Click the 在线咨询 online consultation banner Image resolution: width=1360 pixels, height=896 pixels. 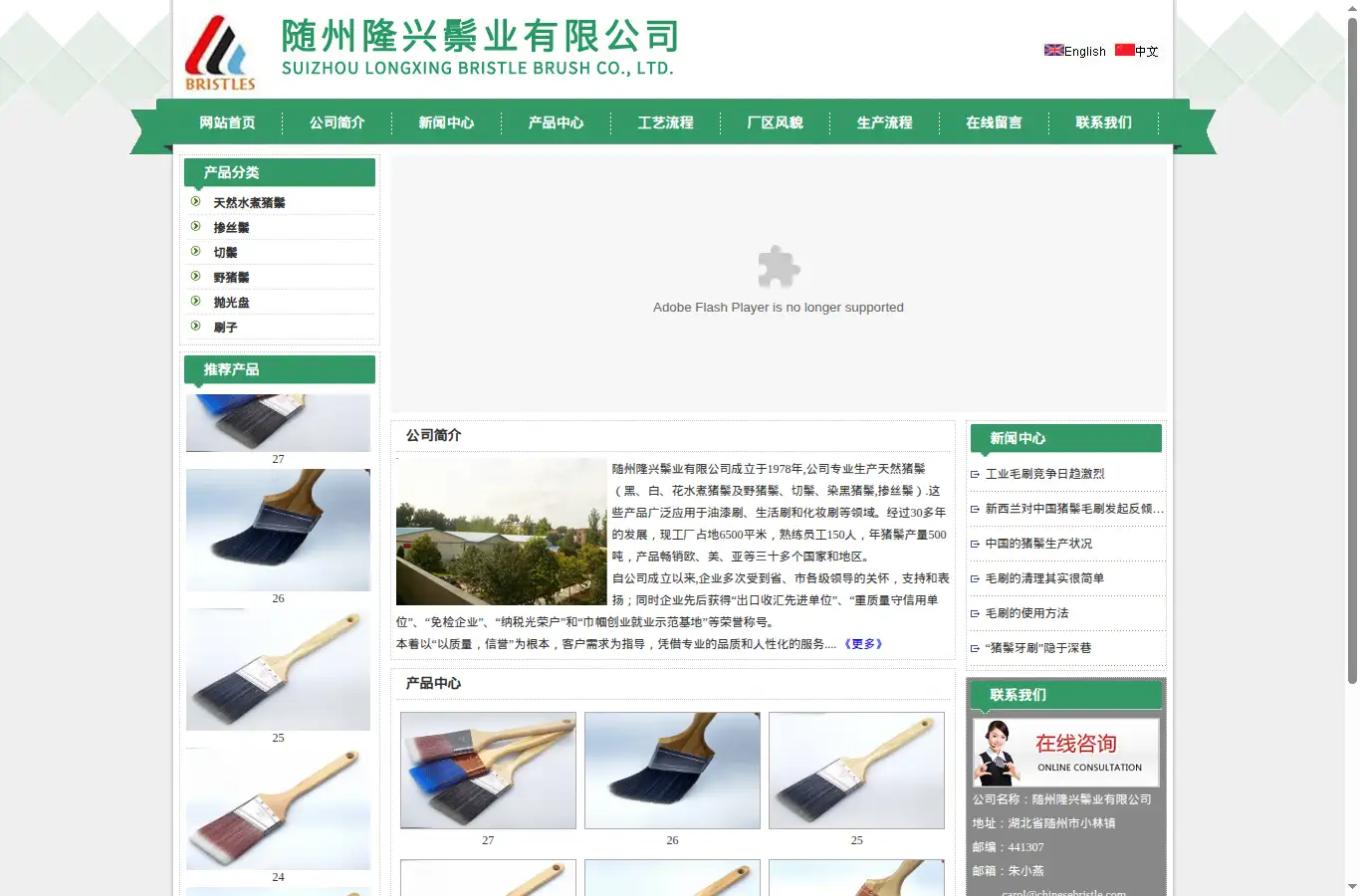pos(1066,753)
